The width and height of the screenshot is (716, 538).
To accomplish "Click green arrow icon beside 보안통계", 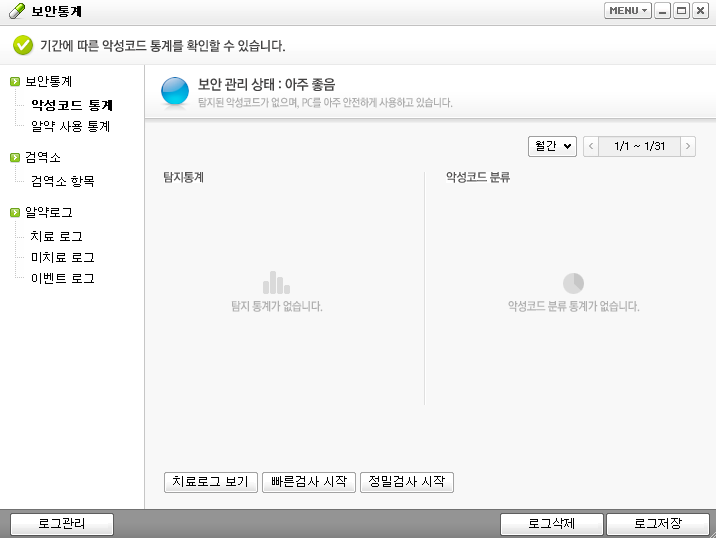I will click(15, 81).
